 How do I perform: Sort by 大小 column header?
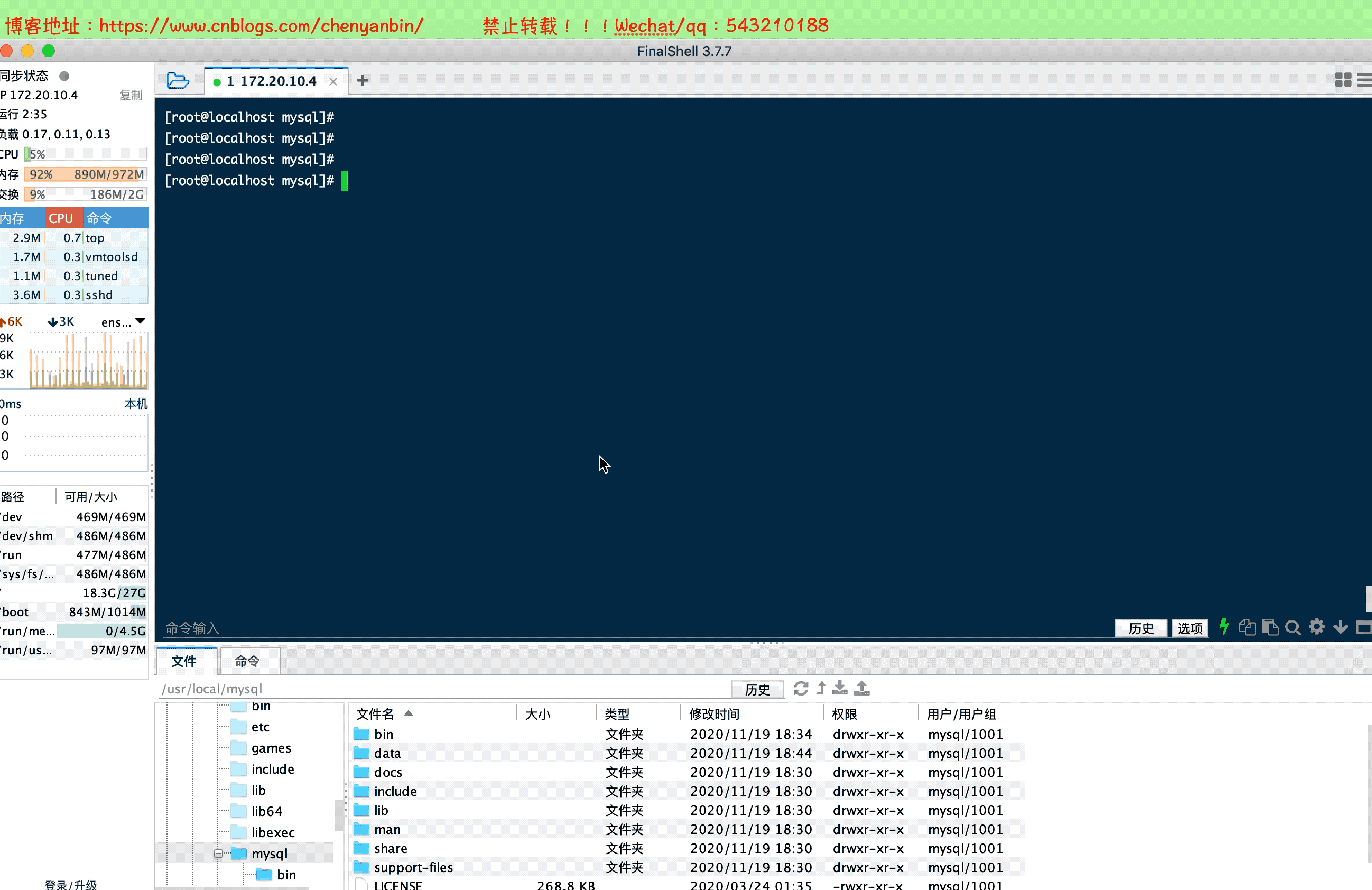point(557,713)
